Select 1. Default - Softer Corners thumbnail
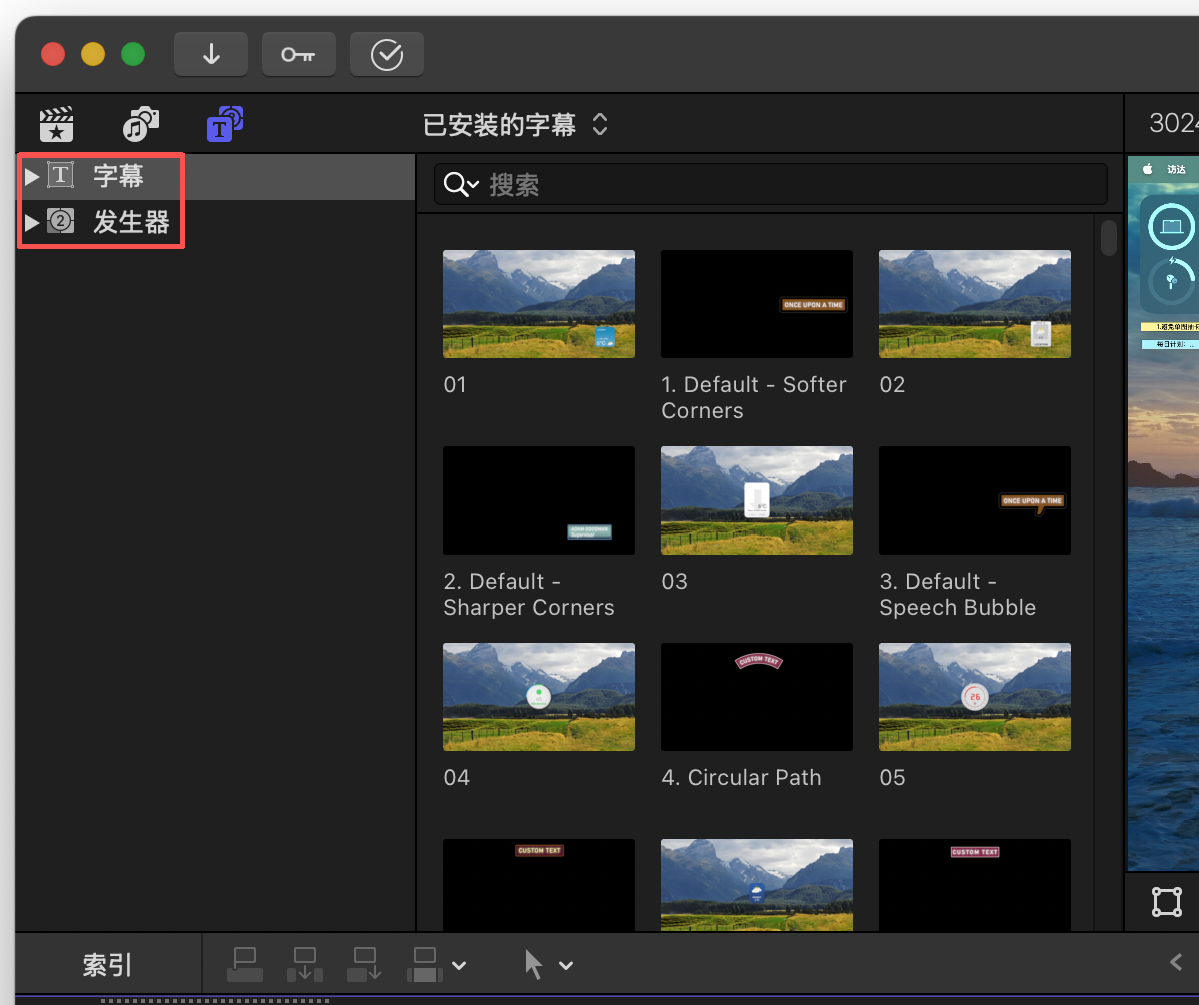Image resolution: width=1199 pixels, height=1005 pixels. [x=757, y=304]
